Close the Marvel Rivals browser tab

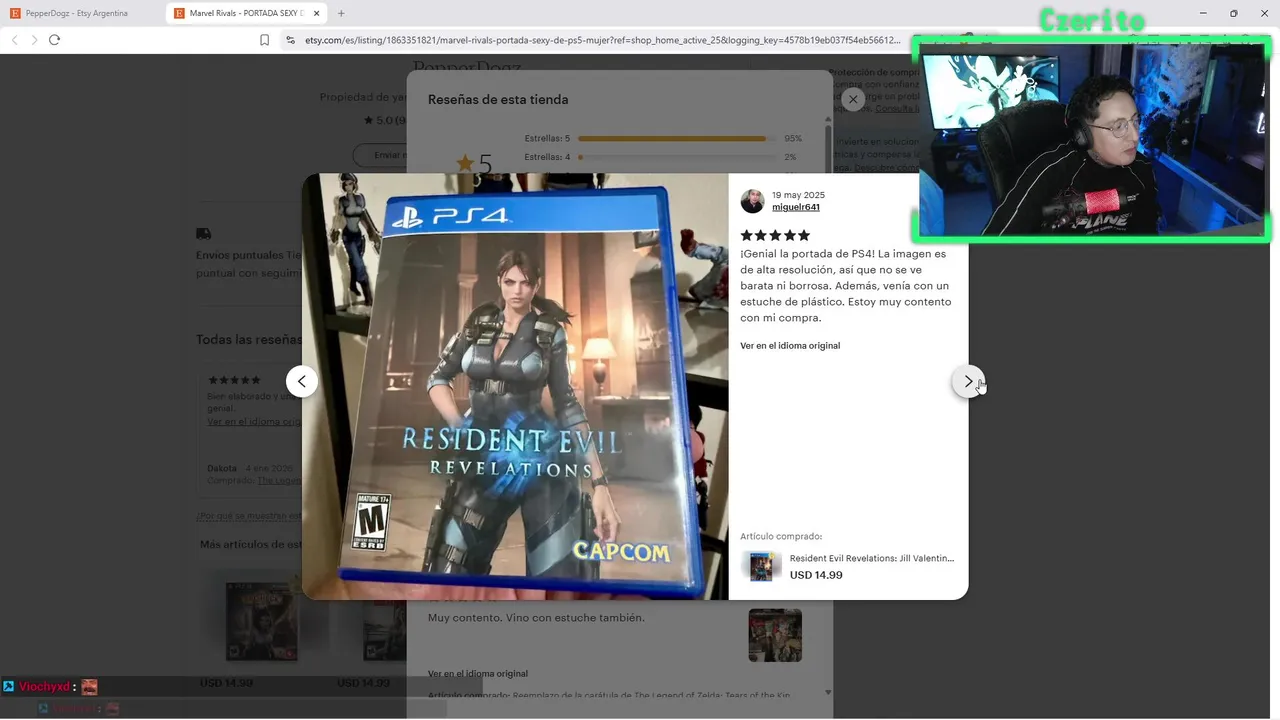(x=317, y=13)
